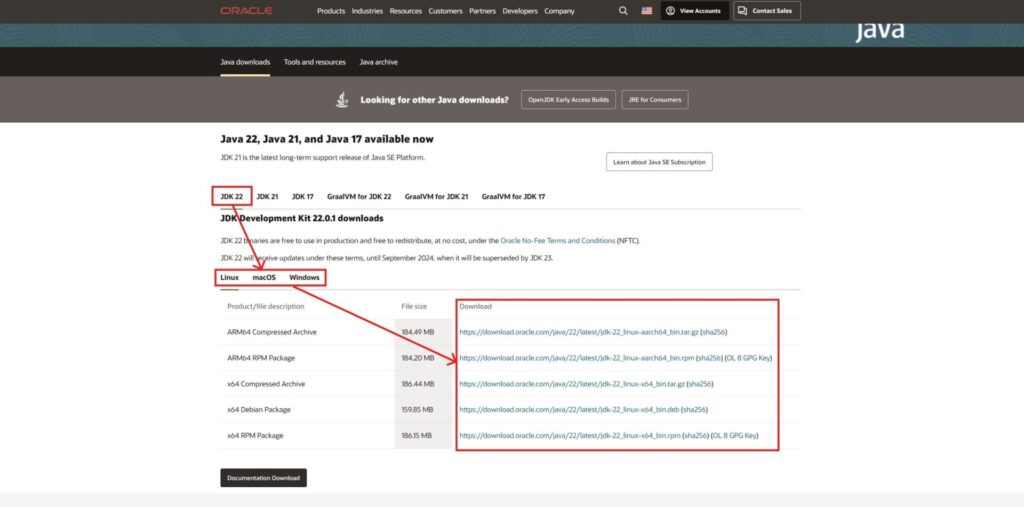The width and height of the screenshot is (1024, 507).
Task: Select the JDK 21 tab
Action: click(x=267, y=197)
